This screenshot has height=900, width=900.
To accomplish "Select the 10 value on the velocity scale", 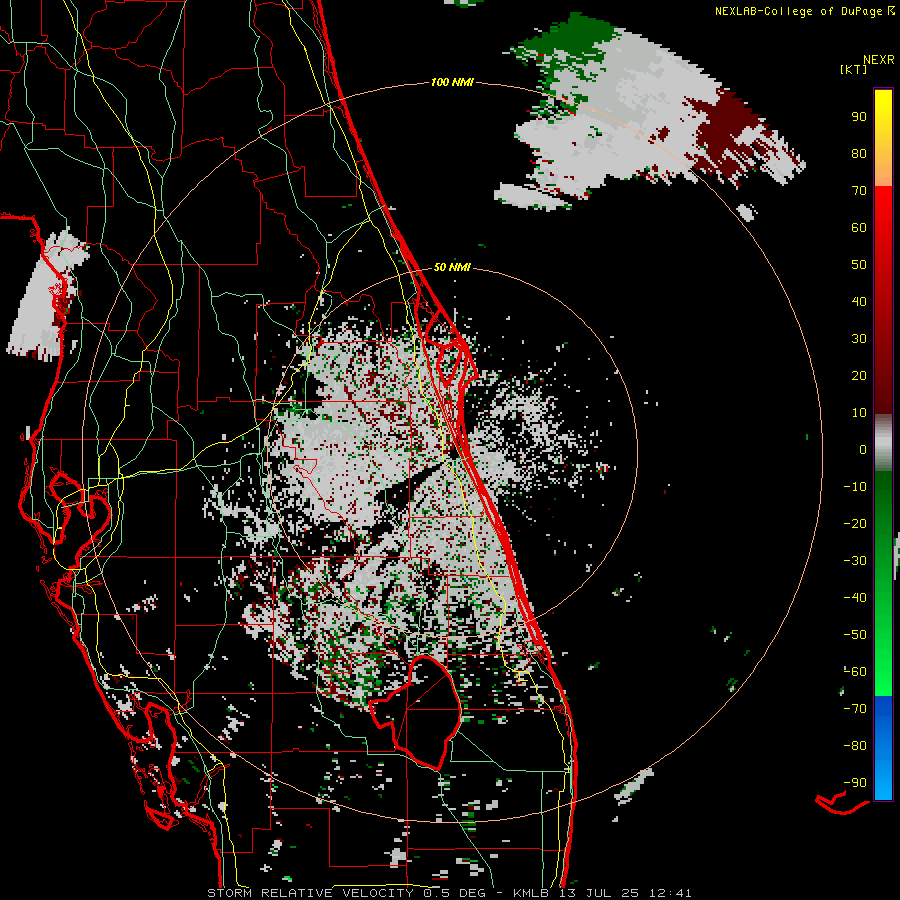I will click(859, 413).
